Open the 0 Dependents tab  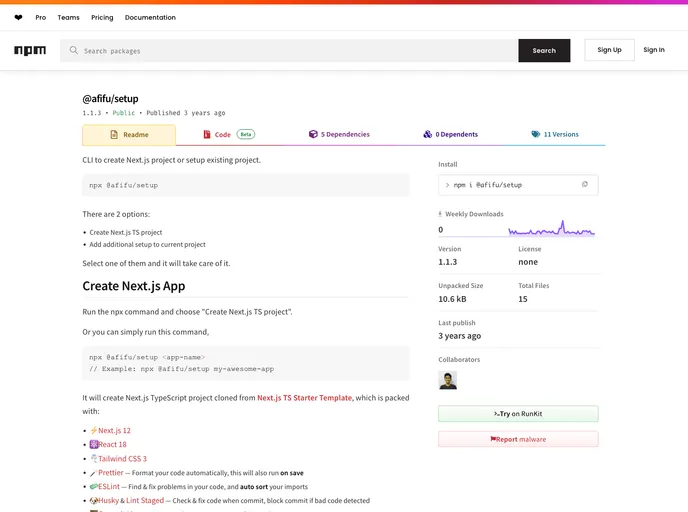450,134
